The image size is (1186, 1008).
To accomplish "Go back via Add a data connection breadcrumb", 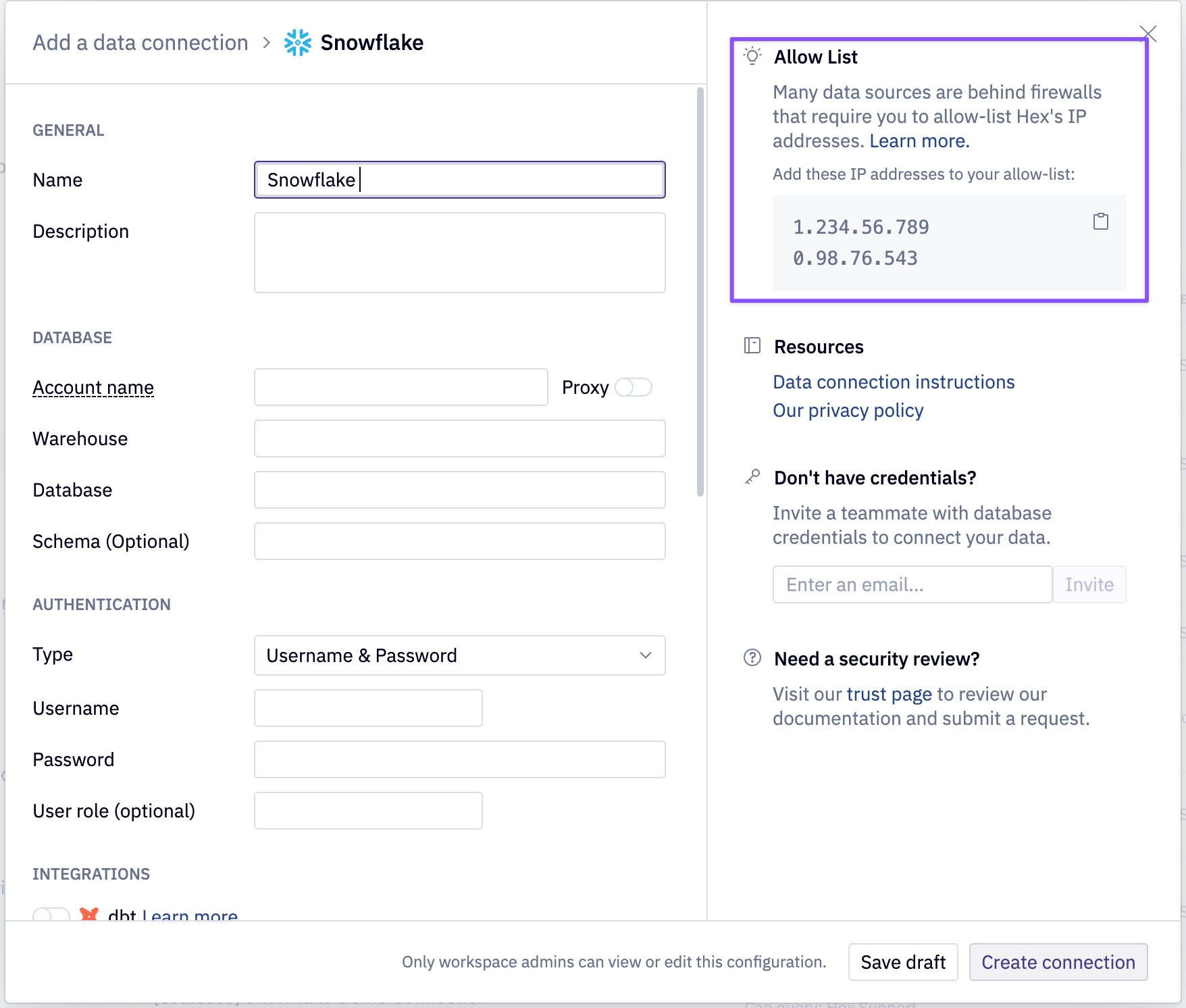I will pos(140,42).
